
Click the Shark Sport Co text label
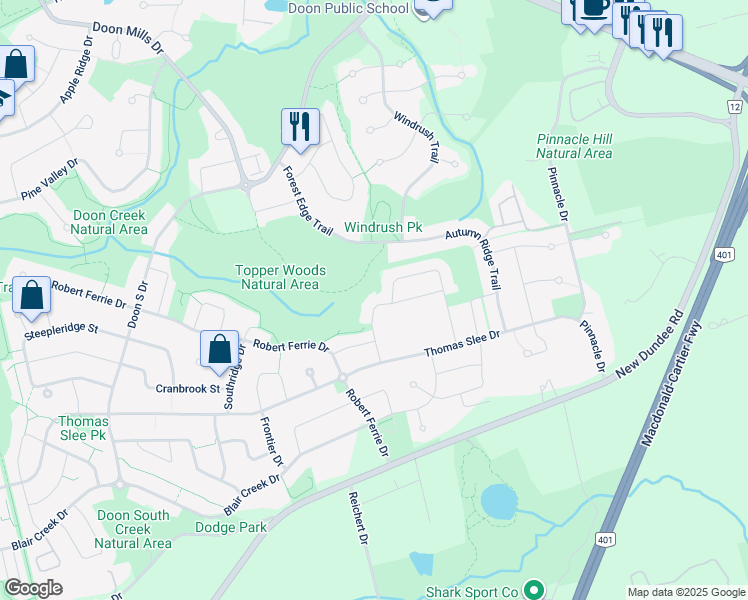[472, 592]
